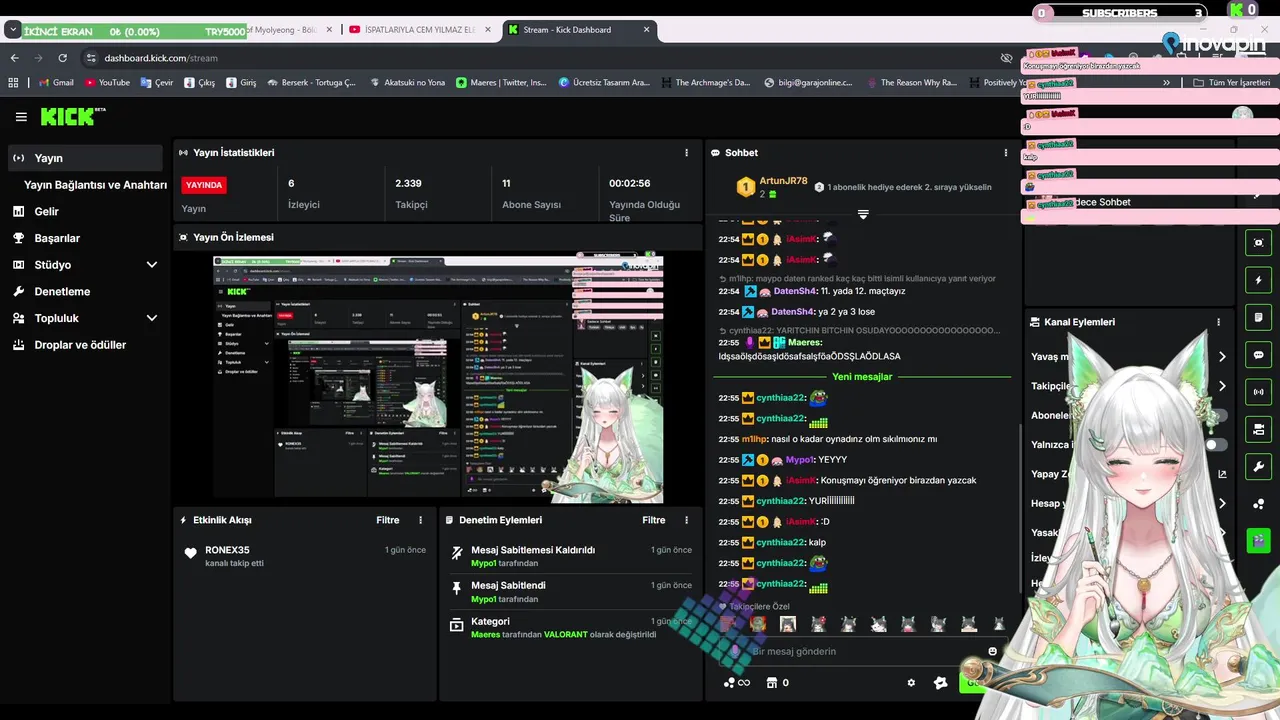Open Sohbet panel three-dot menu
Screen dimensions: 1280x720
[x=1006, y=153]
